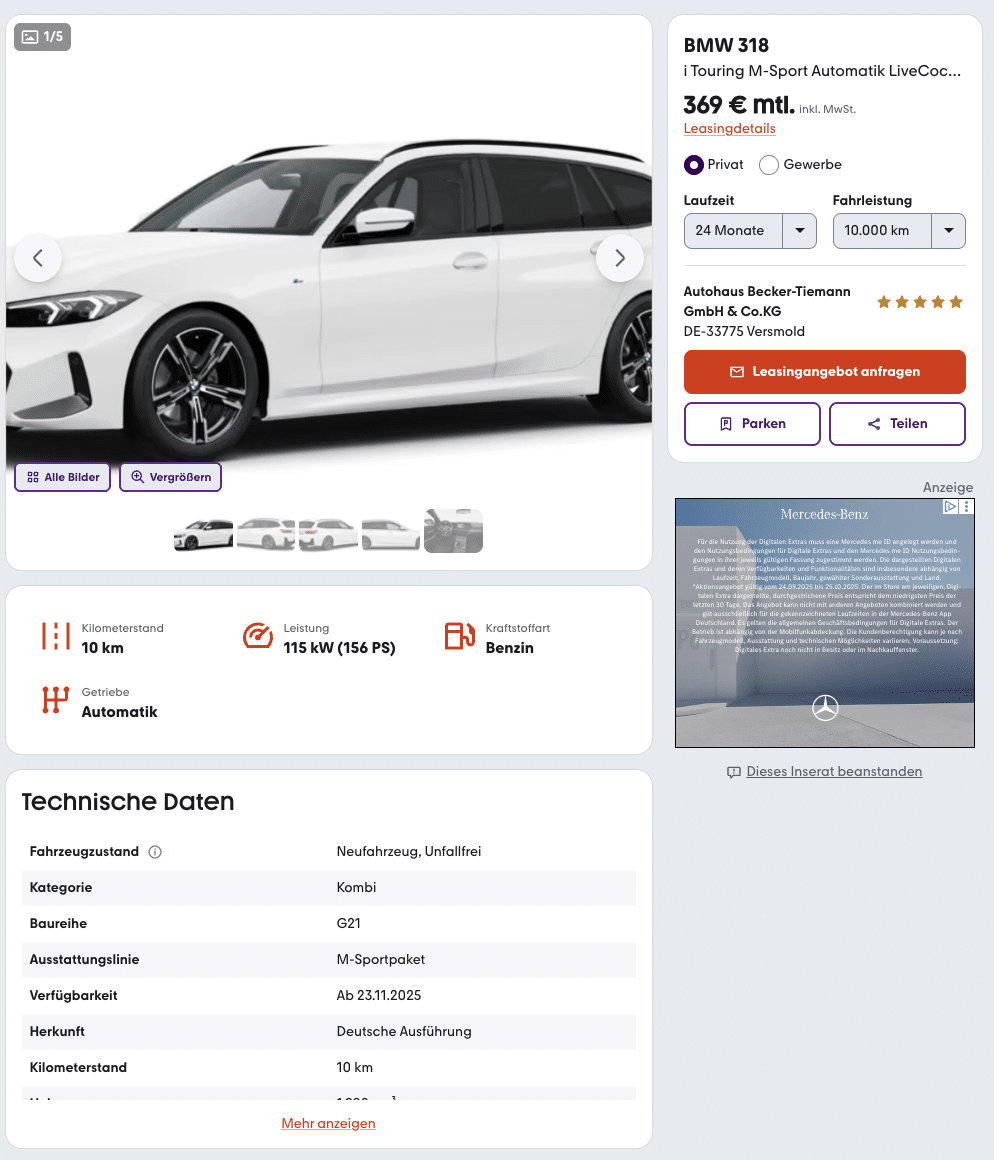Select the Privat radio option
The width and height of the screenshot is (994, 1160).
pos(694,165)
